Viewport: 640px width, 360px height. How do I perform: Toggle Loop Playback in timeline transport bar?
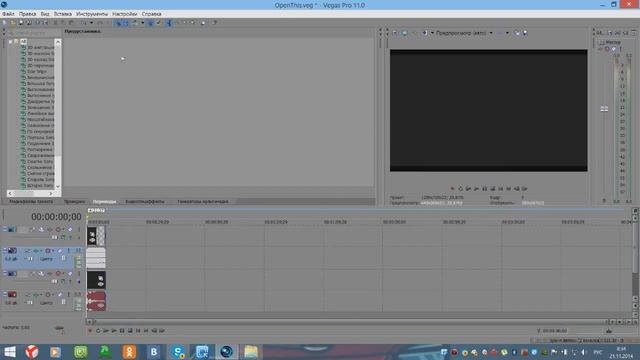click(x=98, y=331)
